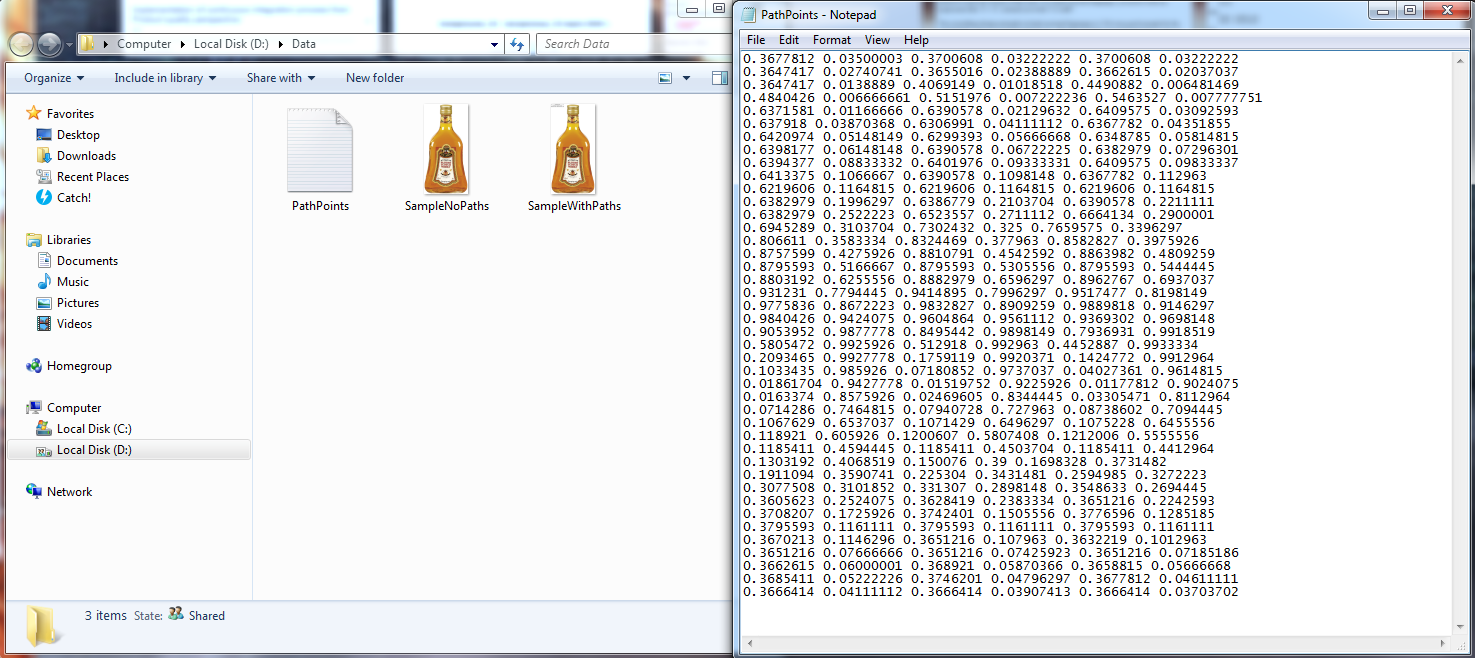Select the SampleWithPaths image file

tap(573, 150)
